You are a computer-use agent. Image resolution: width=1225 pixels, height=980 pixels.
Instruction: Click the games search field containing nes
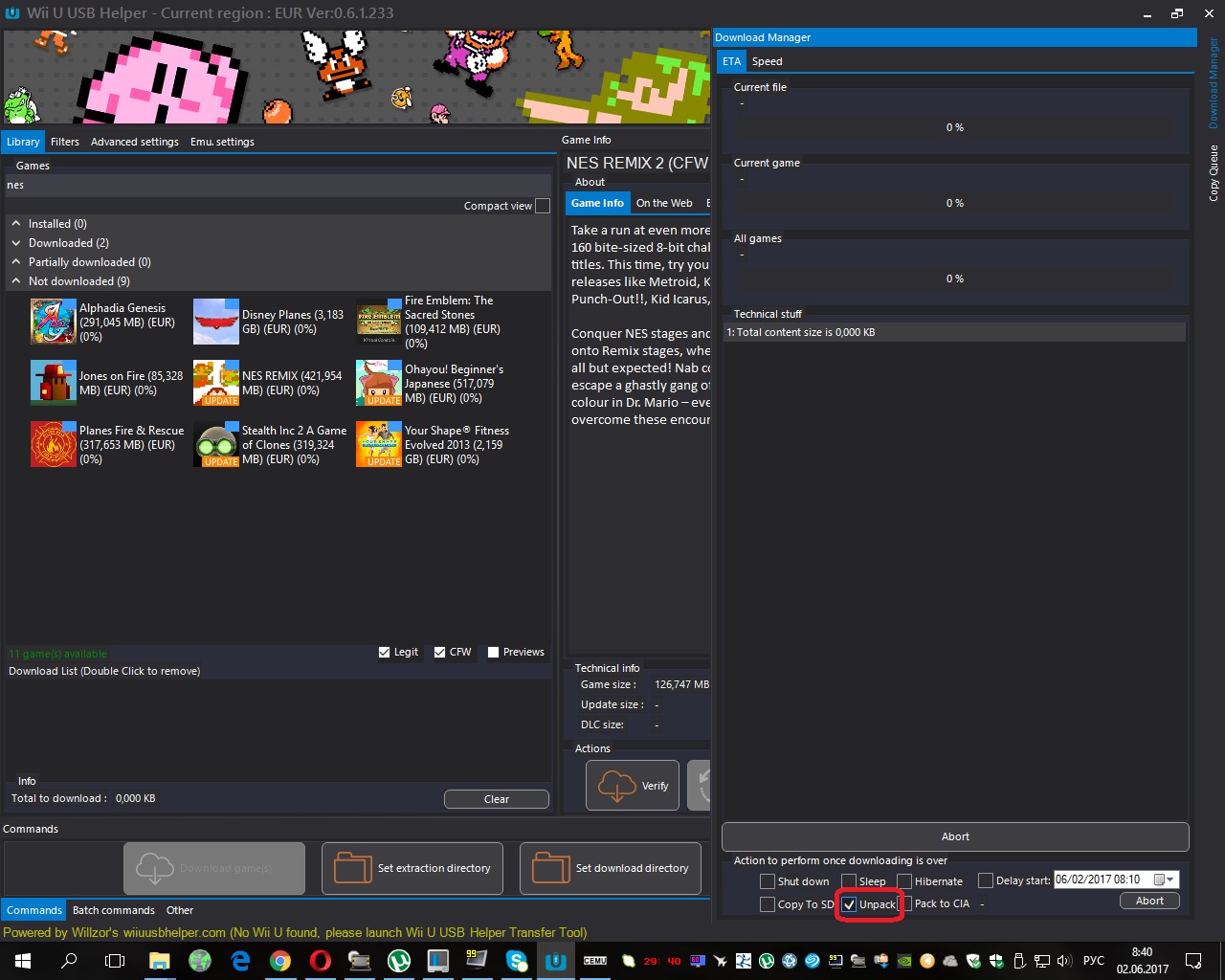(278, 185)
